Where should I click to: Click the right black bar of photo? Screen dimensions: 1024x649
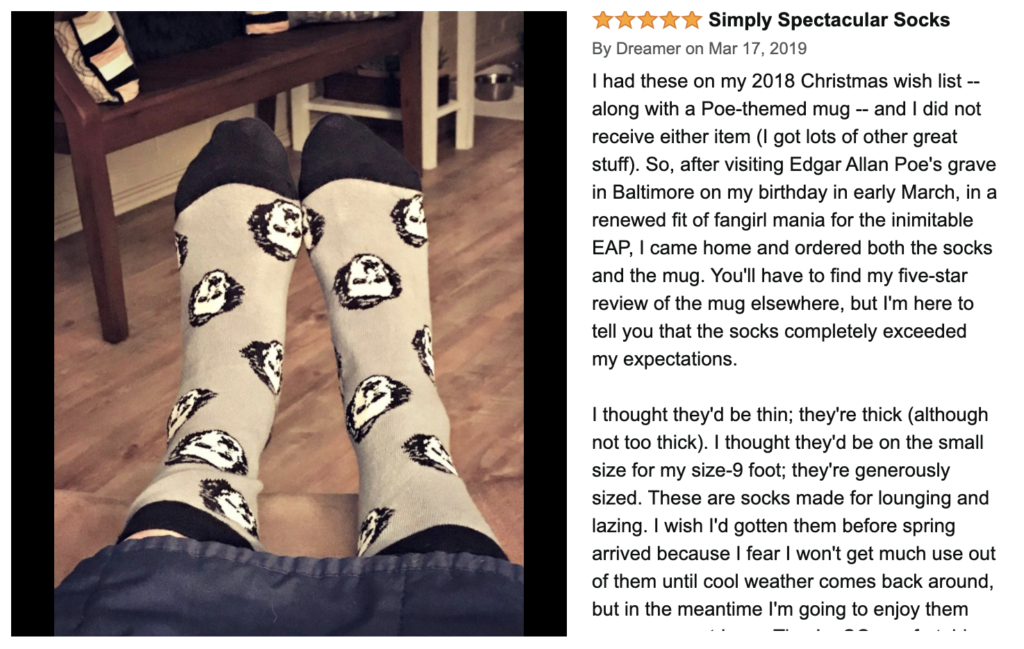[545, 323]
